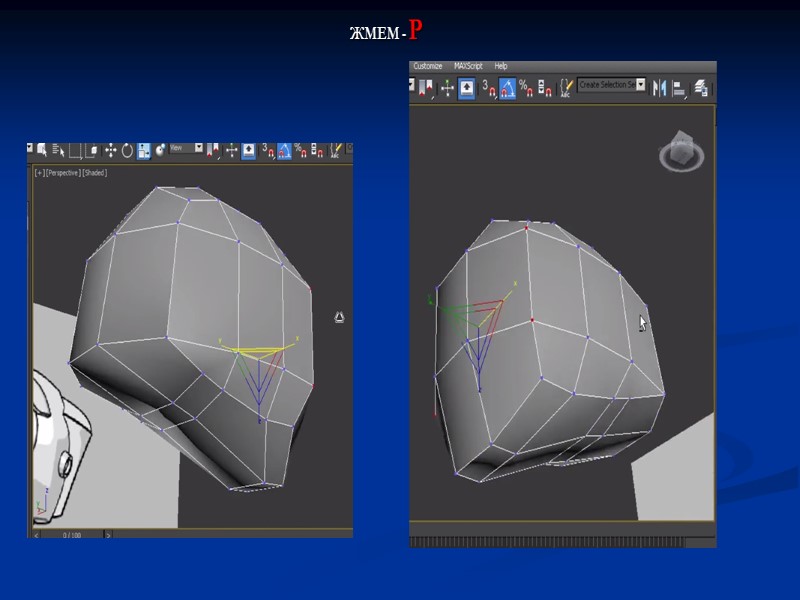
Task: Open the Customize menu
Action: point(428,66)
